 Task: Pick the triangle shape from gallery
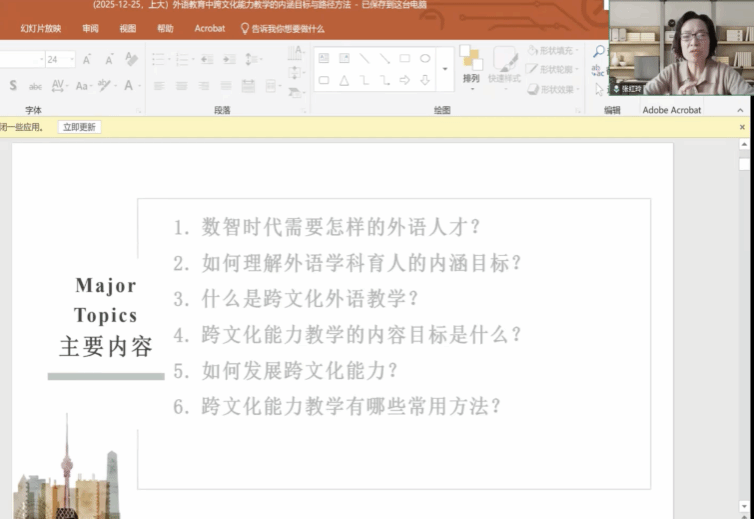(344, 80)
